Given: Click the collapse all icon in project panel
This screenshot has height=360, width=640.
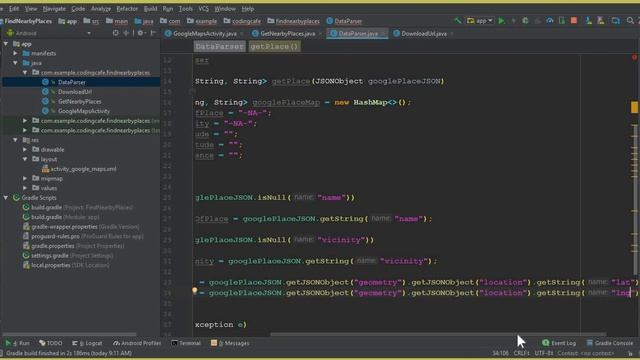Looking at the screenshot, I should [x=126, y=33].
